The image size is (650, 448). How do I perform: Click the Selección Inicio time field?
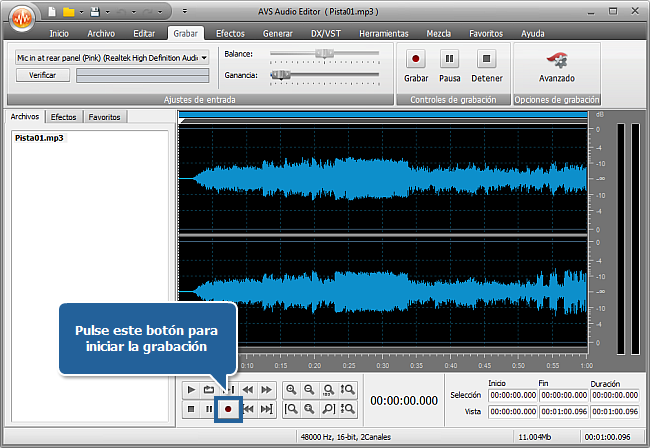(x=512, y=396)
